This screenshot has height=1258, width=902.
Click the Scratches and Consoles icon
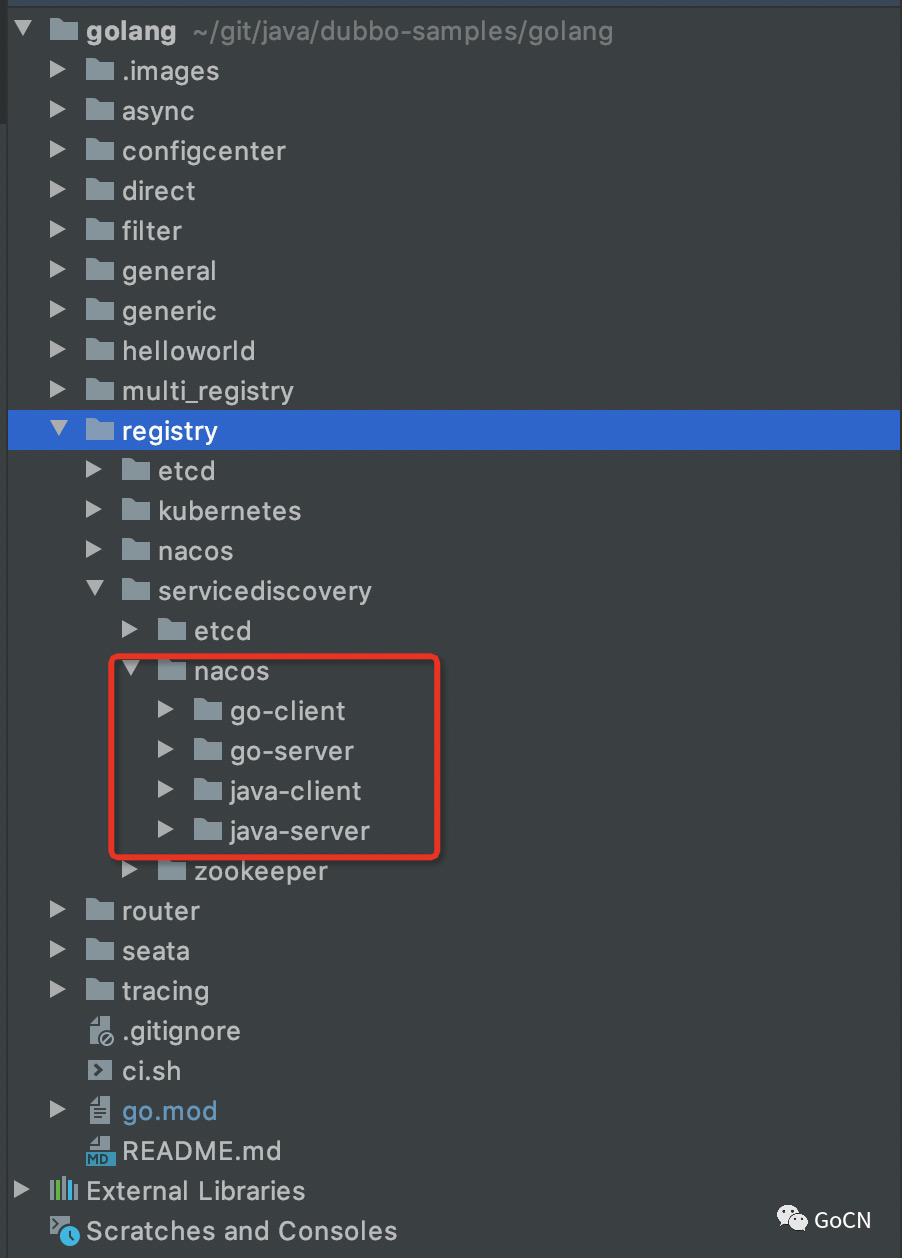tap(64, 1231)
